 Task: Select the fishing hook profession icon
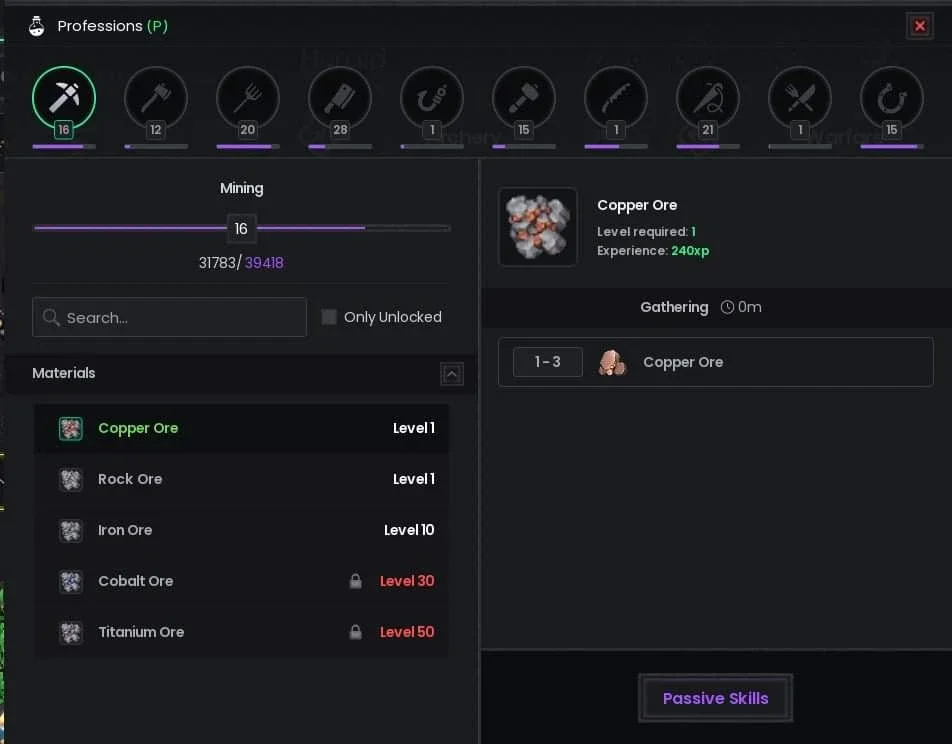432,97
